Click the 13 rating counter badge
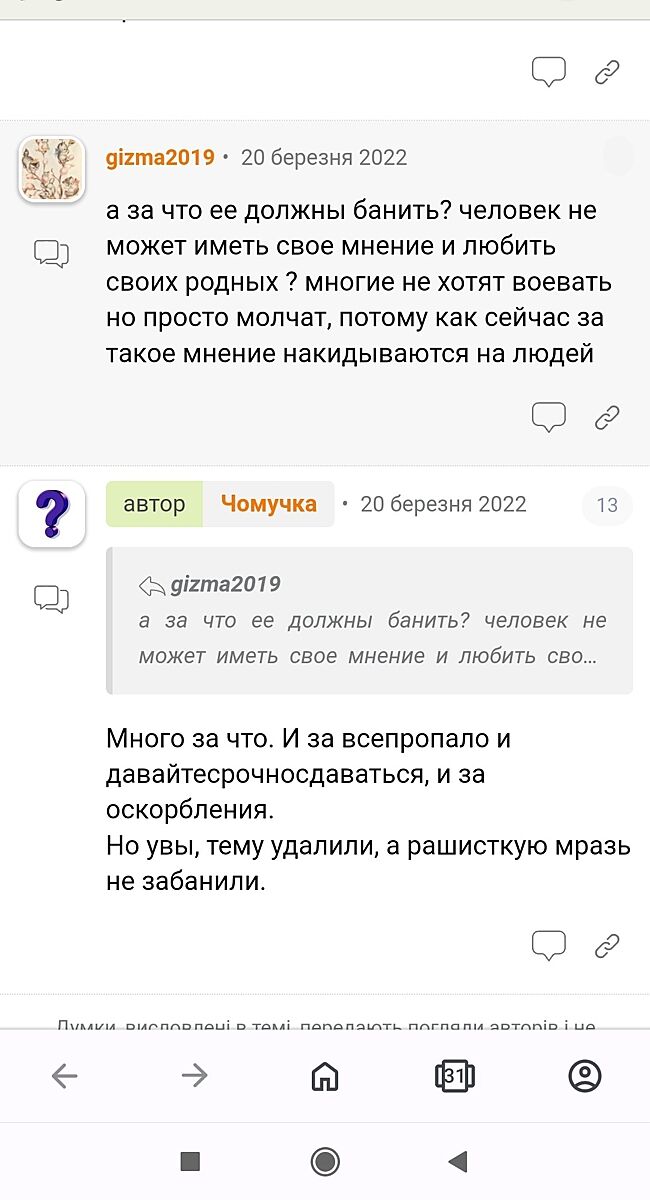The width and height of the screenshot is (650, 1200). click(607, 505)
